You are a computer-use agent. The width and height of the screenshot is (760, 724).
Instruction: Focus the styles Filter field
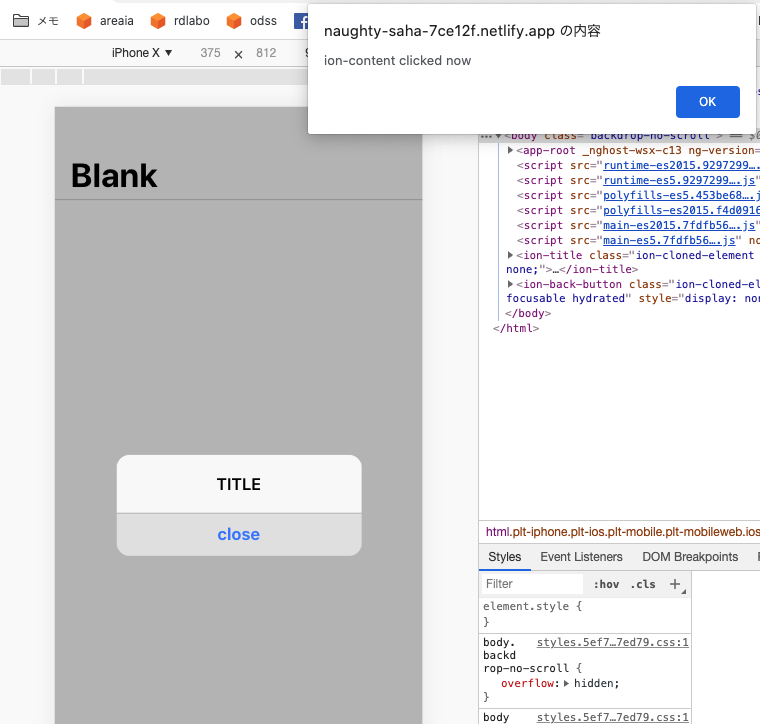coord(532,584)
